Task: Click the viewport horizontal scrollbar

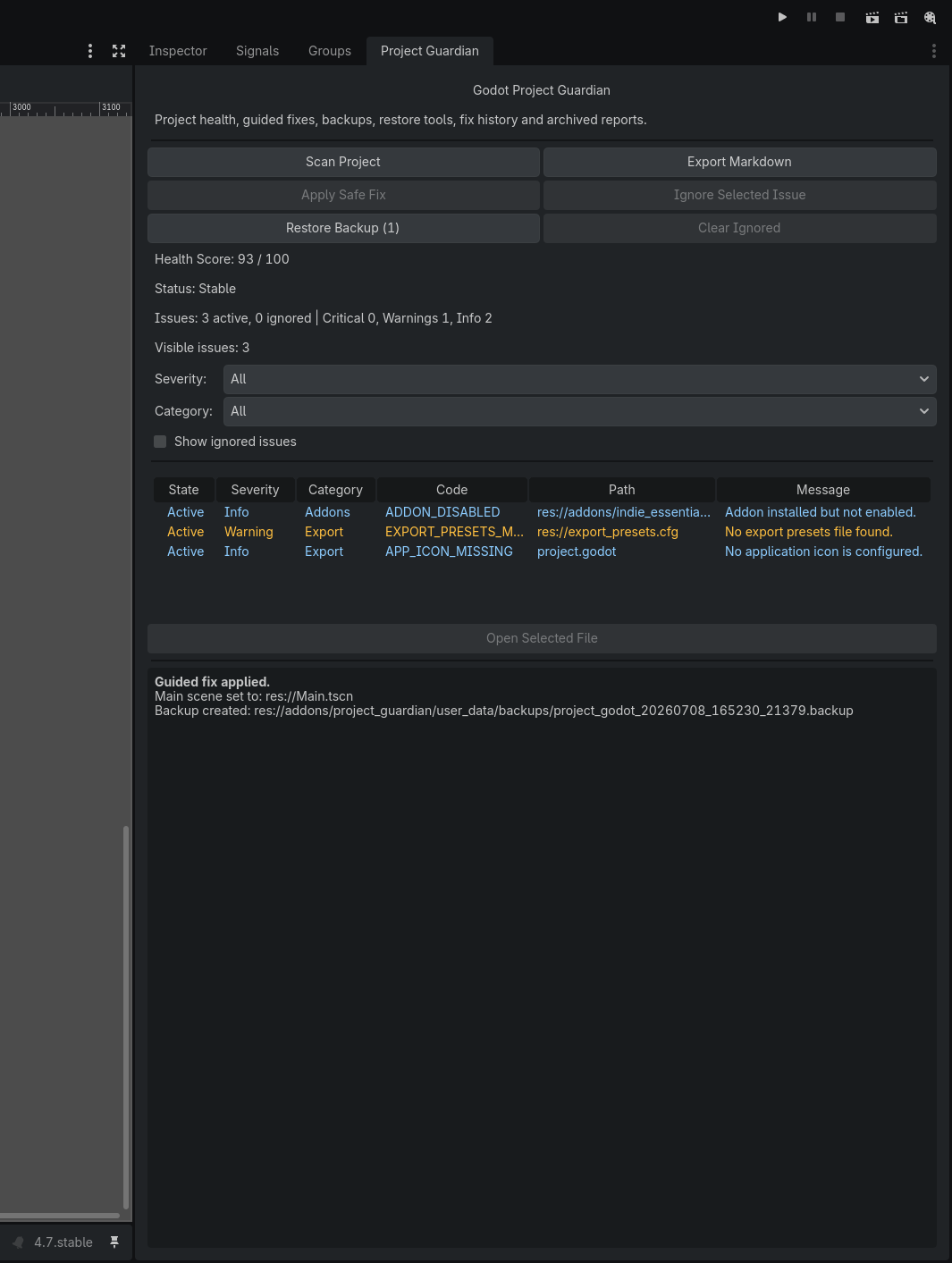Action: tap(60, 1216)
